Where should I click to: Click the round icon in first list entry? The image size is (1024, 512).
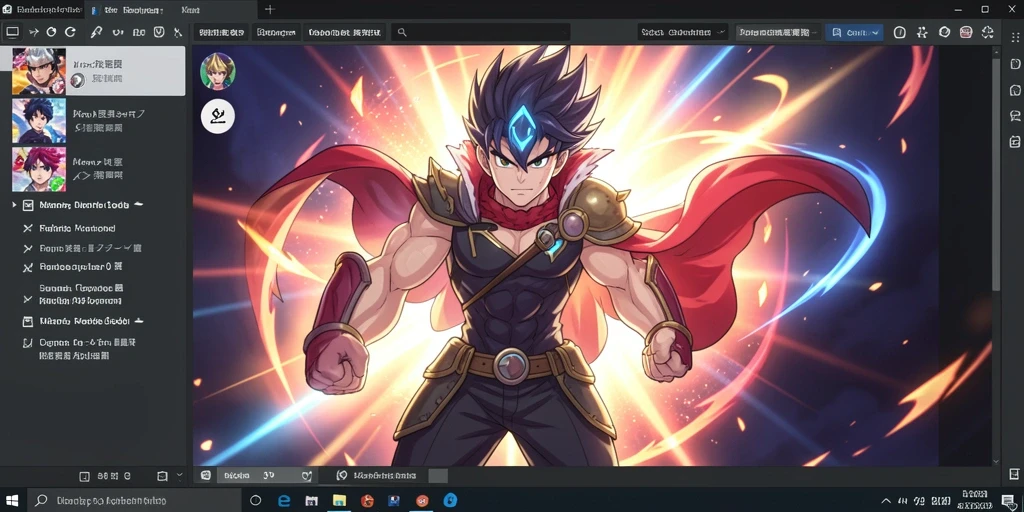pyautogui.click(x=77, y=80)
